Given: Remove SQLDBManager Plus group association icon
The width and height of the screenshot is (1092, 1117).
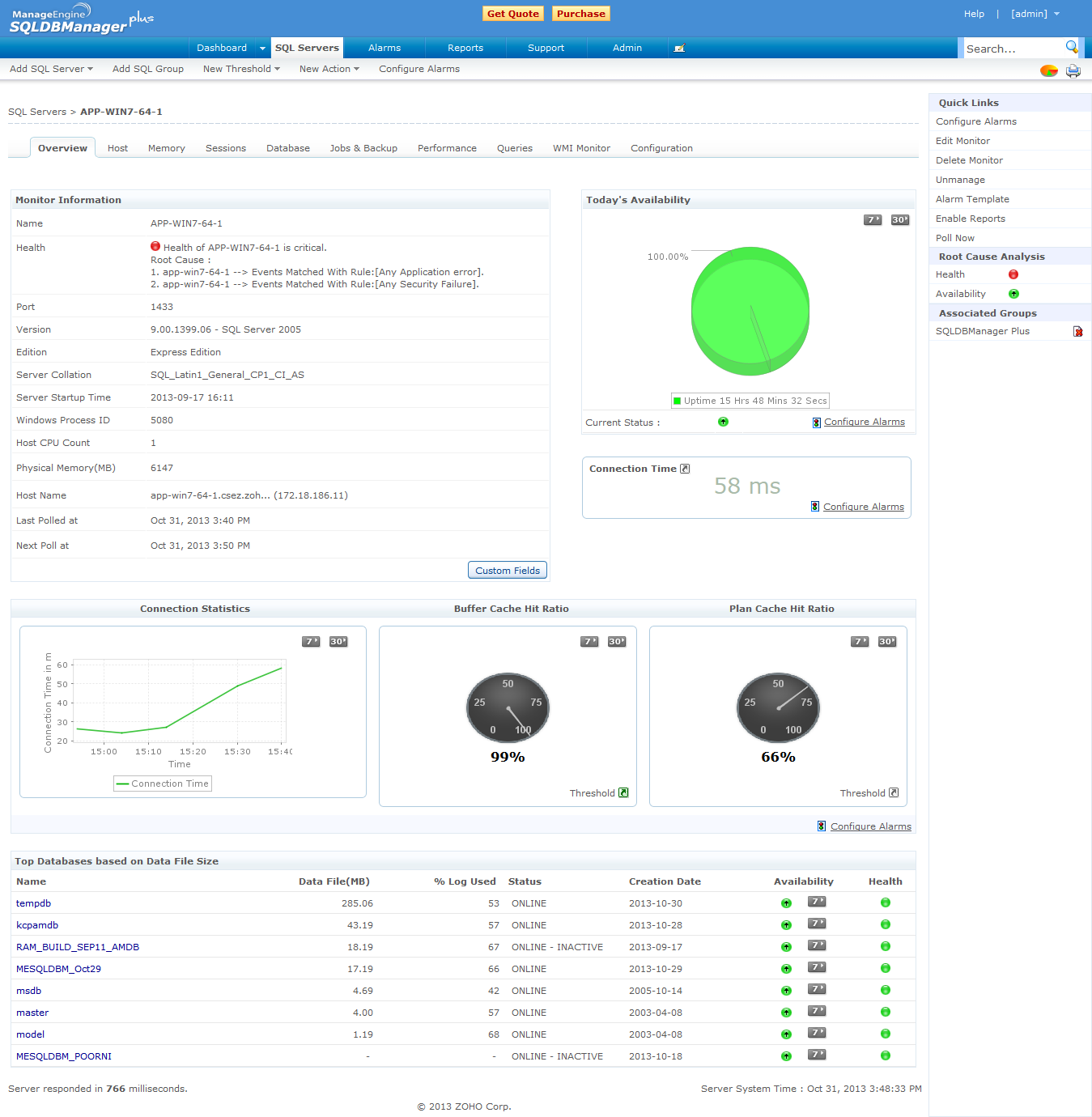Looking at the screenshot, I should coord(1077,332).
